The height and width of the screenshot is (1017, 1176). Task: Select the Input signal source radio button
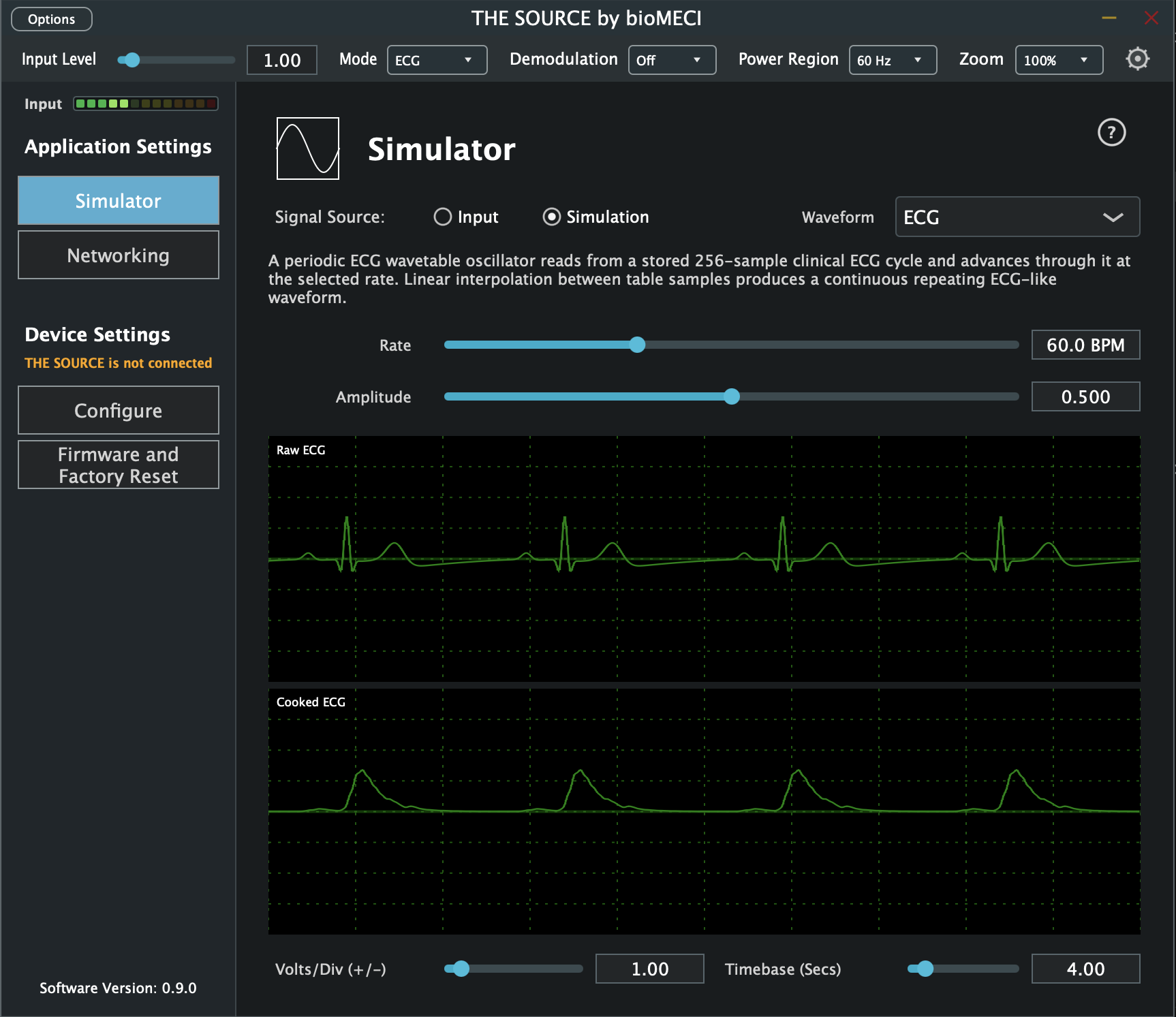443,217
